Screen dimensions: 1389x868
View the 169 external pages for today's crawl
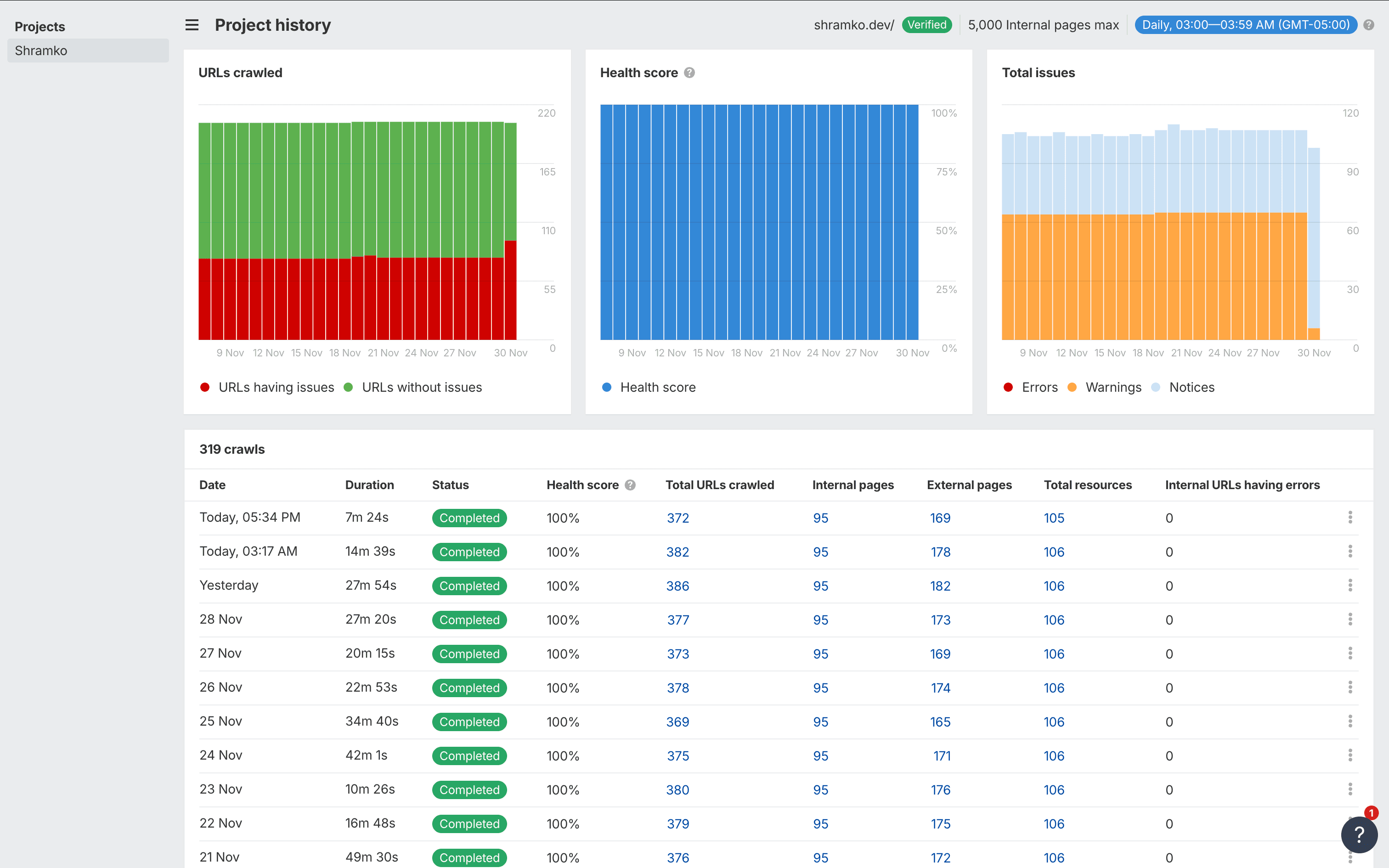pos(940,518)
